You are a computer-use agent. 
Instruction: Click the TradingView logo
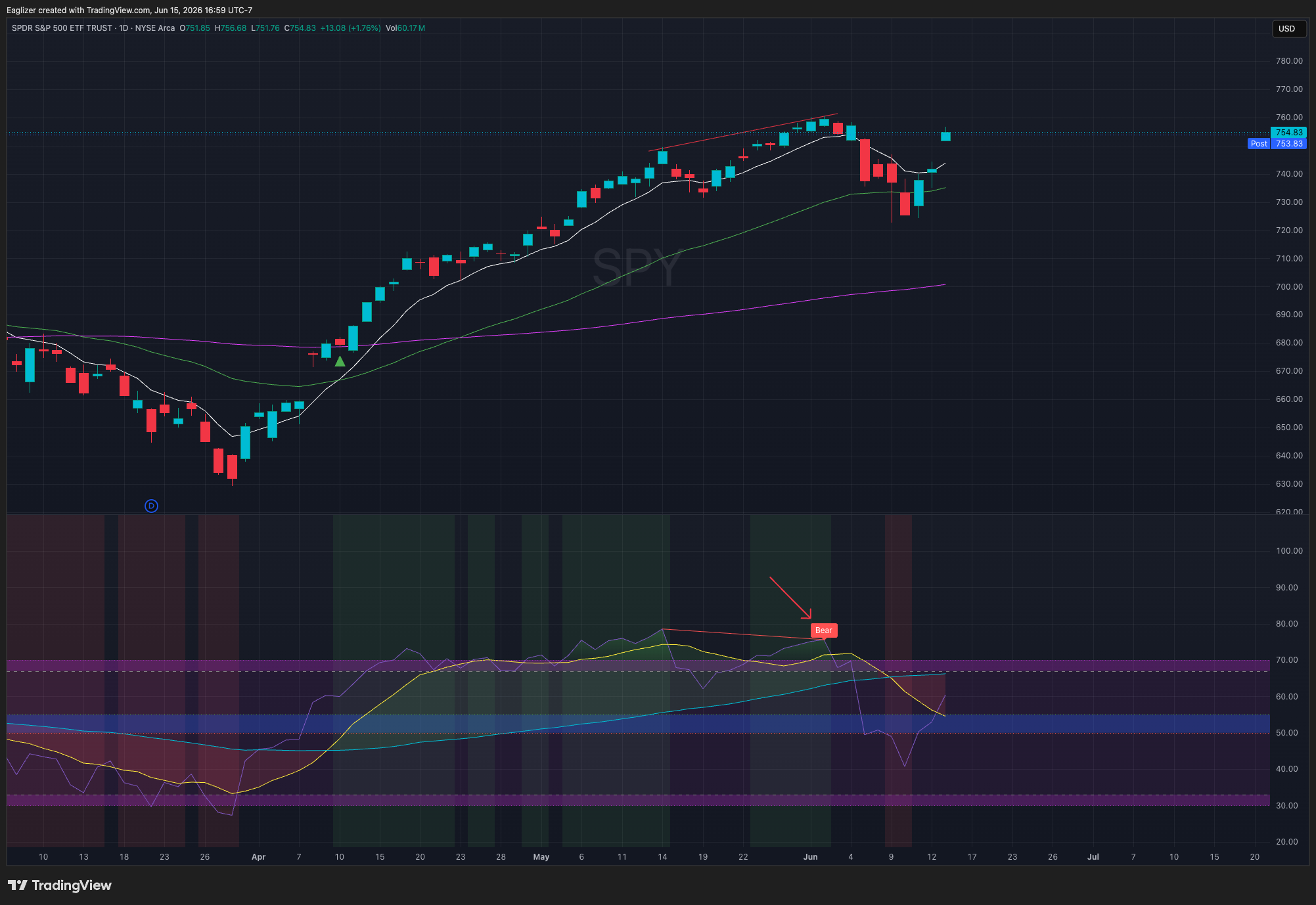pyautogui.click(x=60, y=885)
